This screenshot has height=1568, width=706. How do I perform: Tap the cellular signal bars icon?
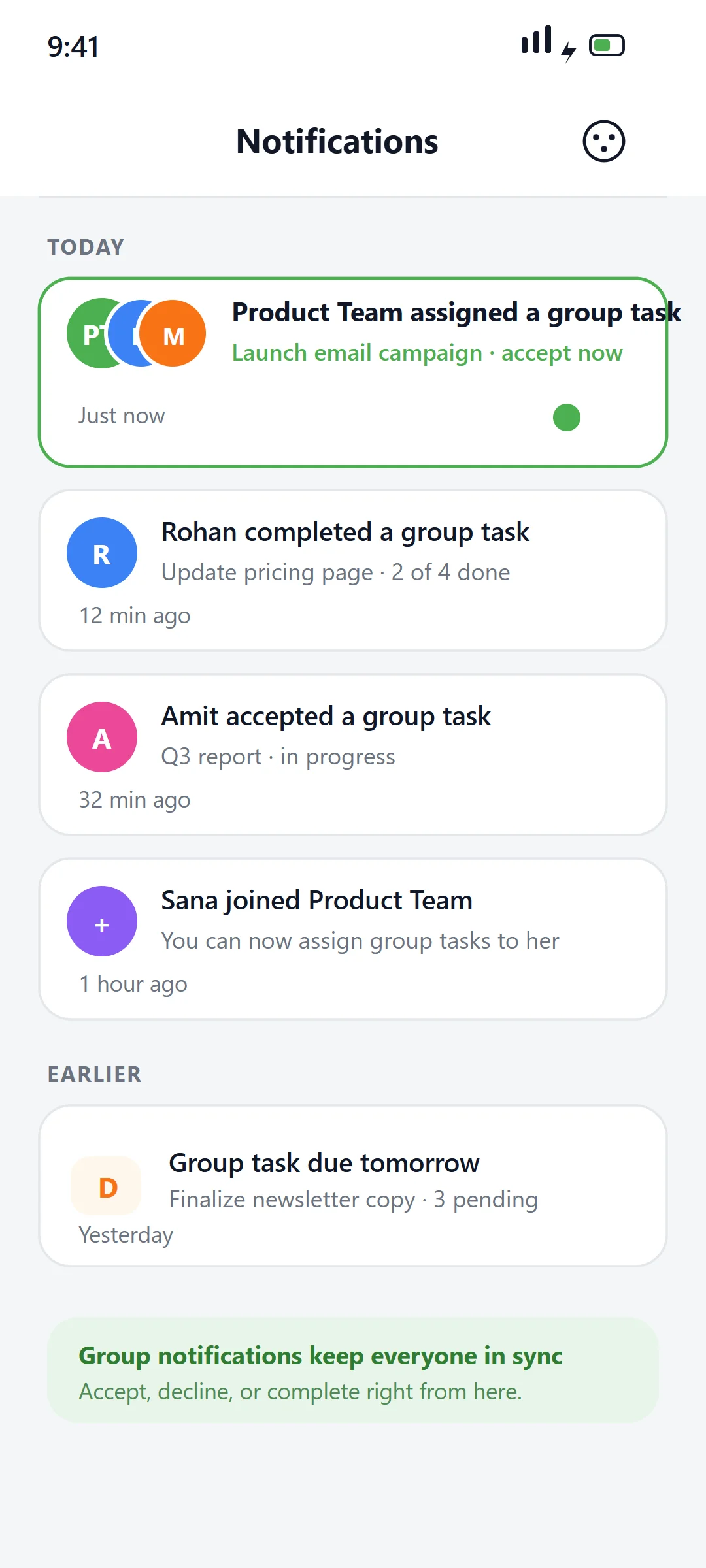[x=537, y=40]
